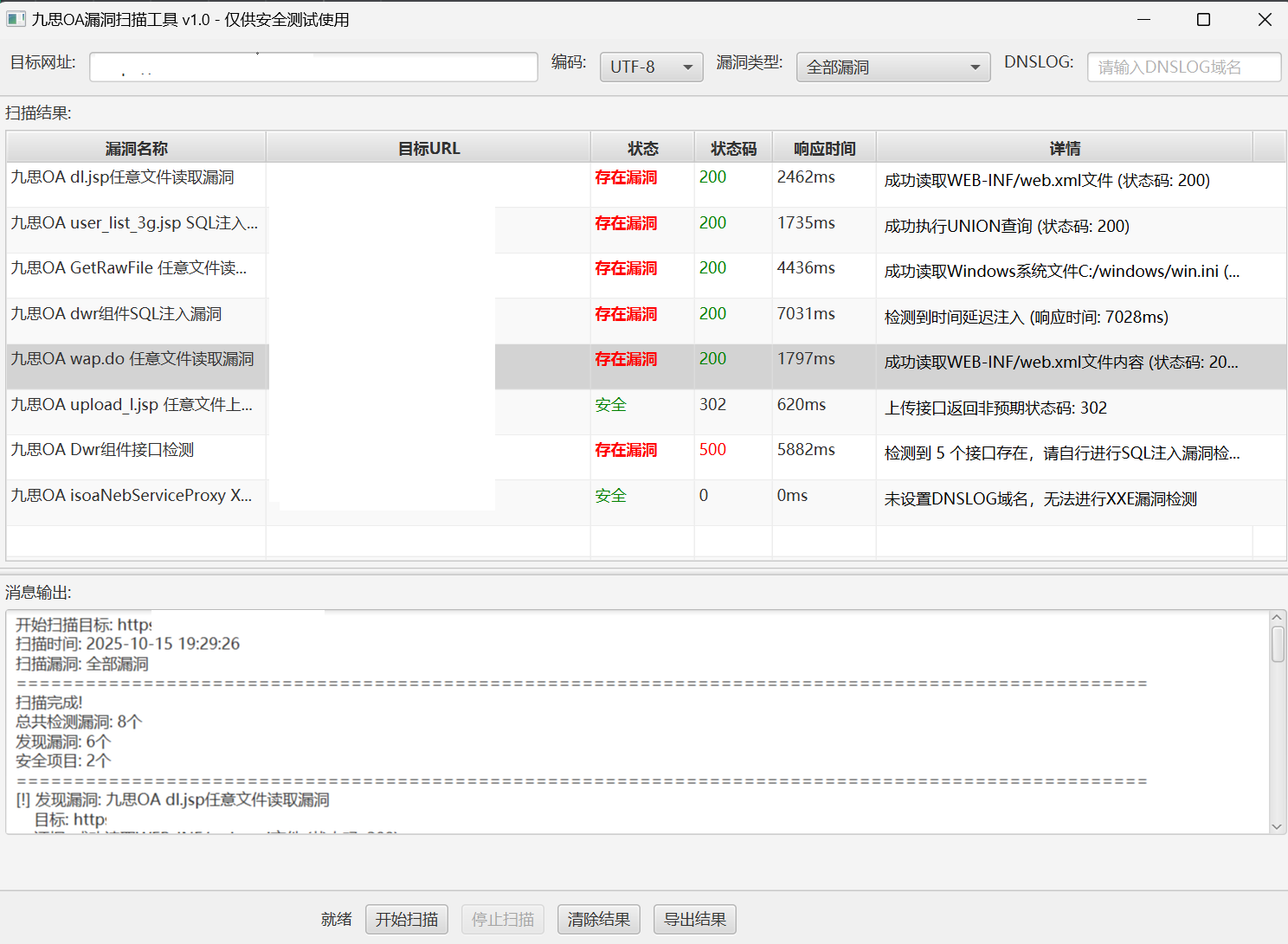Sort by 响应时间 column header
The image size is (1288, 944).
point(824,148)
